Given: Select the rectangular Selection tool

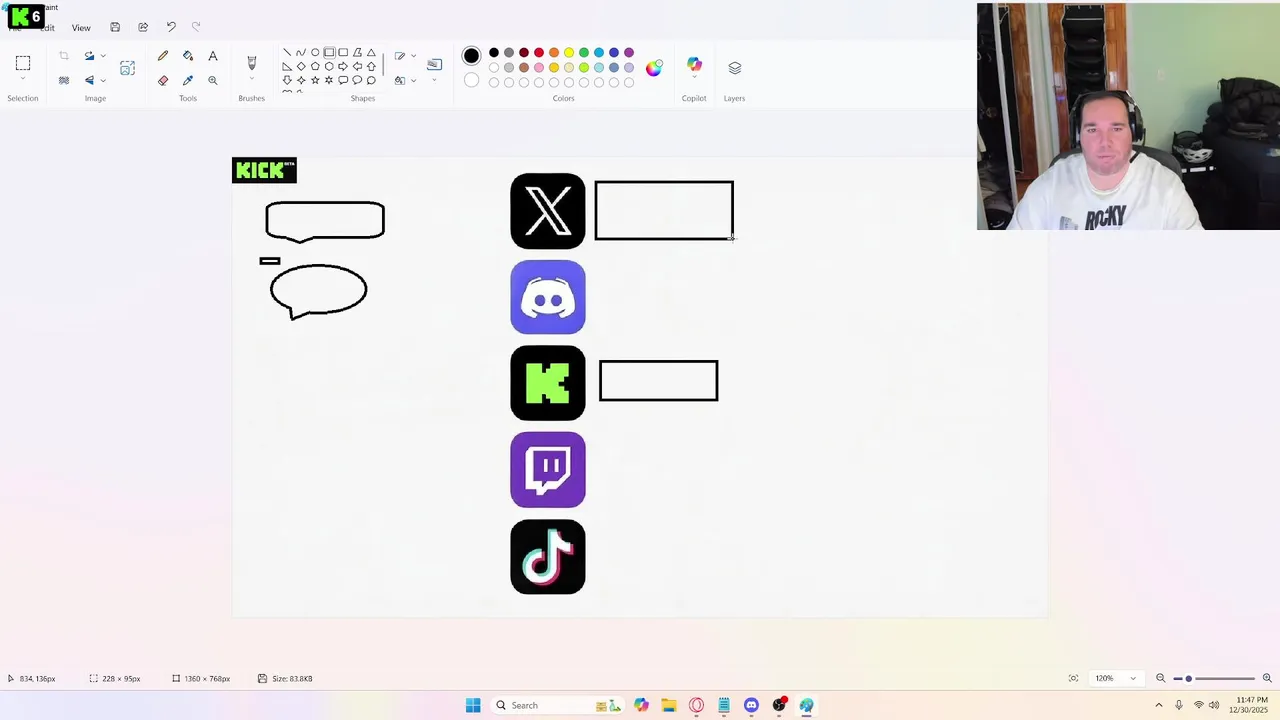Looking at the screenshot, I should [x=23, y=63].
